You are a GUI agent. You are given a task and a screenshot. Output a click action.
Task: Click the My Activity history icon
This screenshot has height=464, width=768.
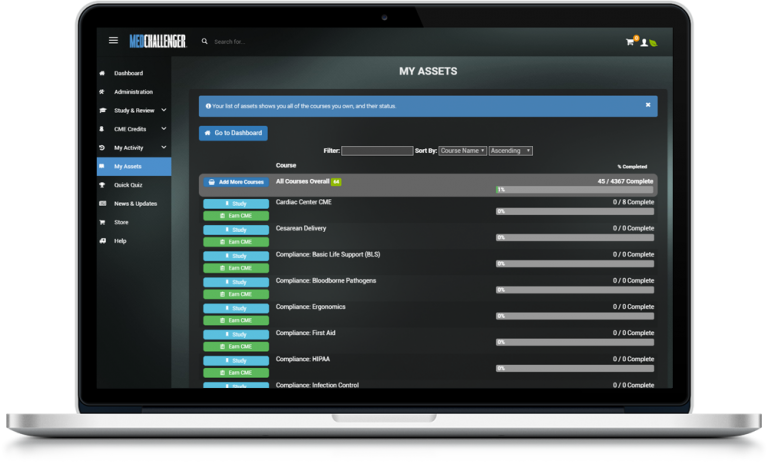[x=102, y=148]
